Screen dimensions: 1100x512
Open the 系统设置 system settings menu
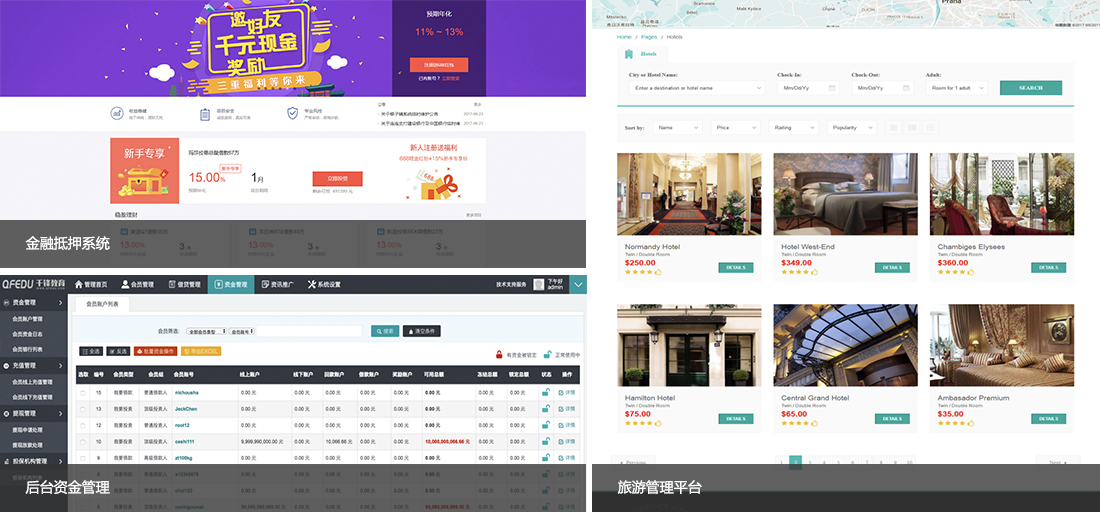324,284
